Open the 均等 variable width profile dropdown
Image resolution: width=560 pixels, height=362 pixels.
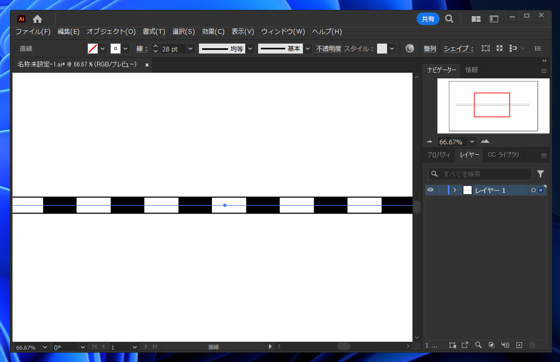250,49
